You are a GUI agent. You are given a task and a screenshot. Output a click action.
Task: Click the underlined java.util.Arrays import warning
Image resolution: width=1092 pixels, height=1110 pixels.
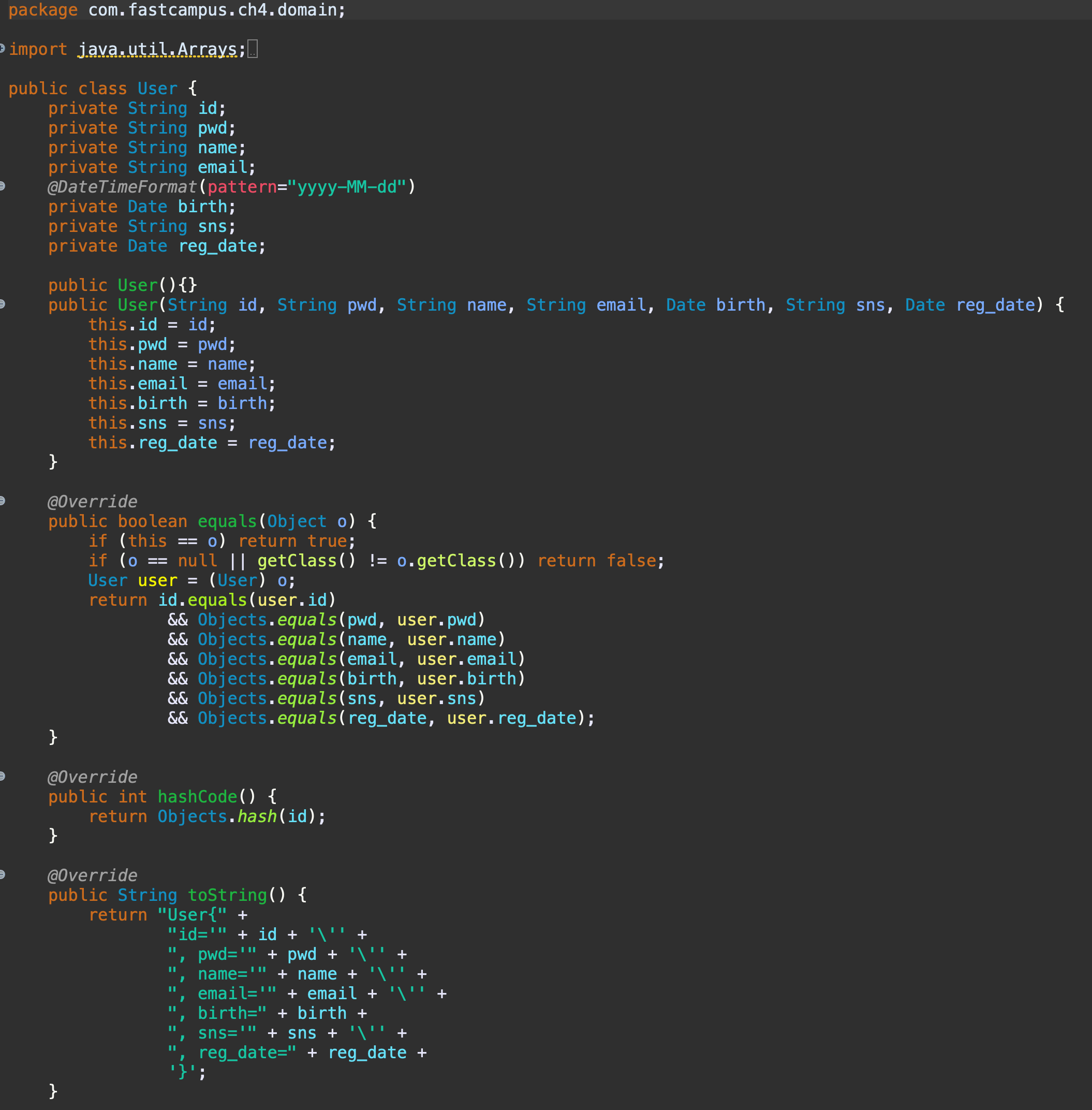pos(158,49)
